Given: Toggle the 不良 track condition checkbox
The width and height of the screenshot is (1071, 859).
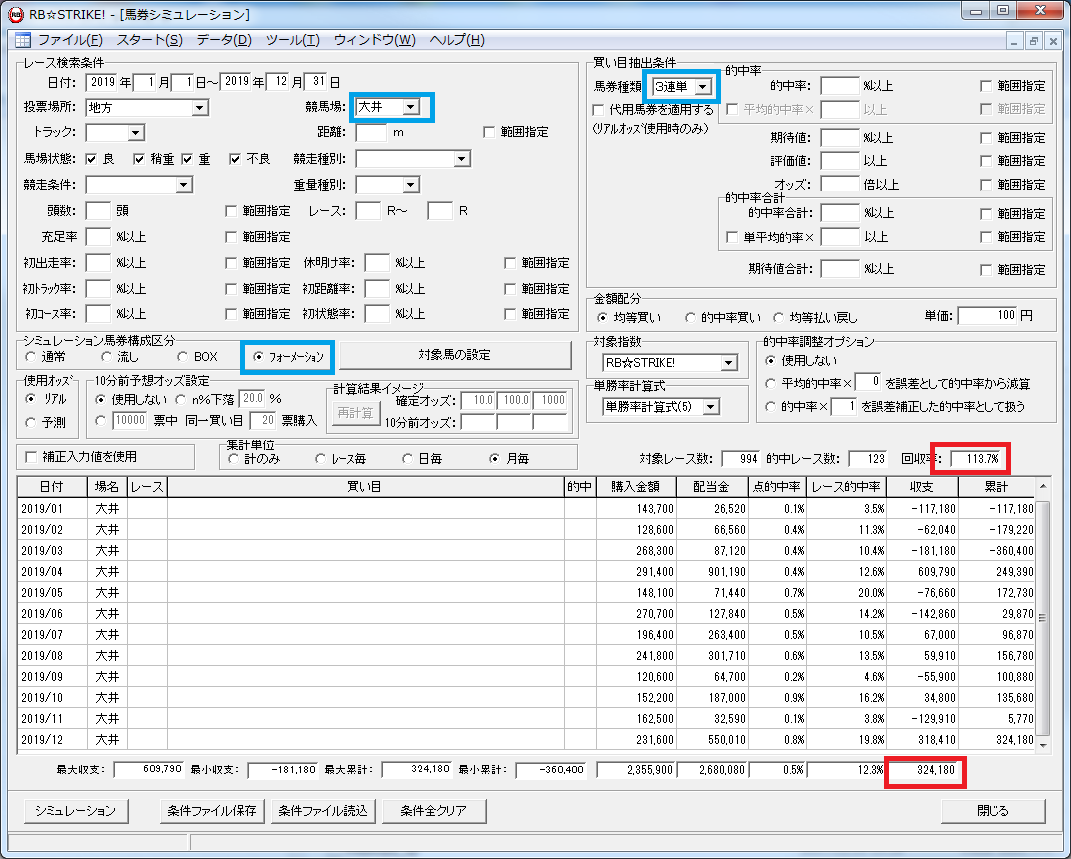Looking at the screenshot, I should coord(235,159).
